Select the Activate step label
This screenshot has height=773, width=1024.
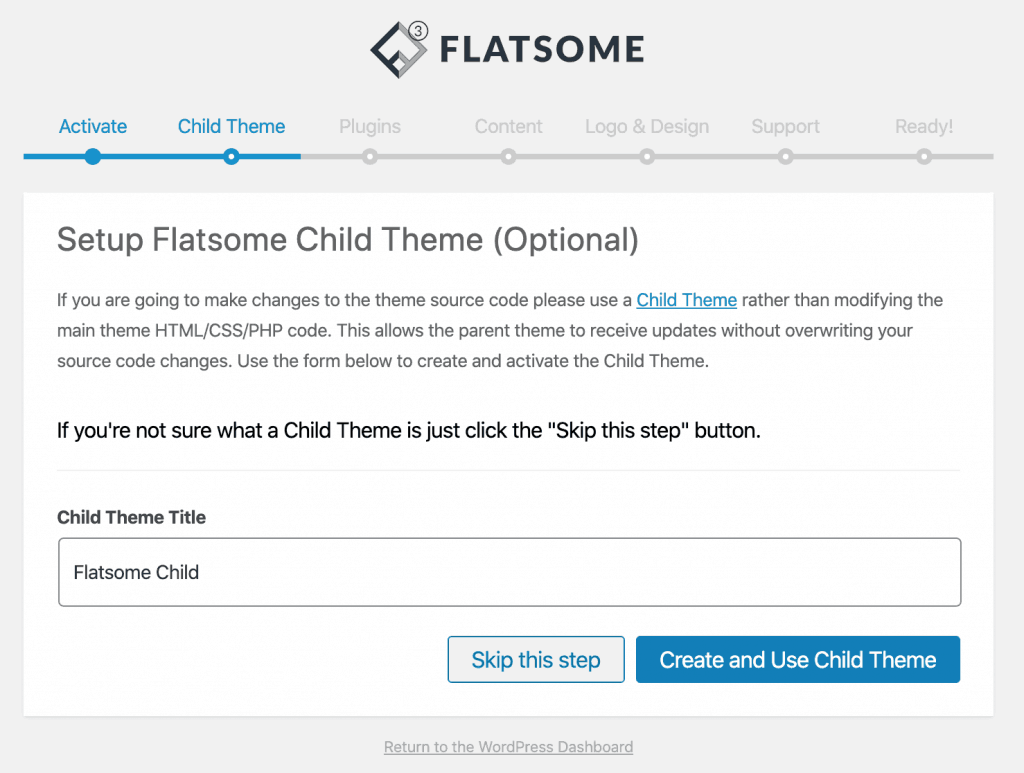(x=92, y=126)
